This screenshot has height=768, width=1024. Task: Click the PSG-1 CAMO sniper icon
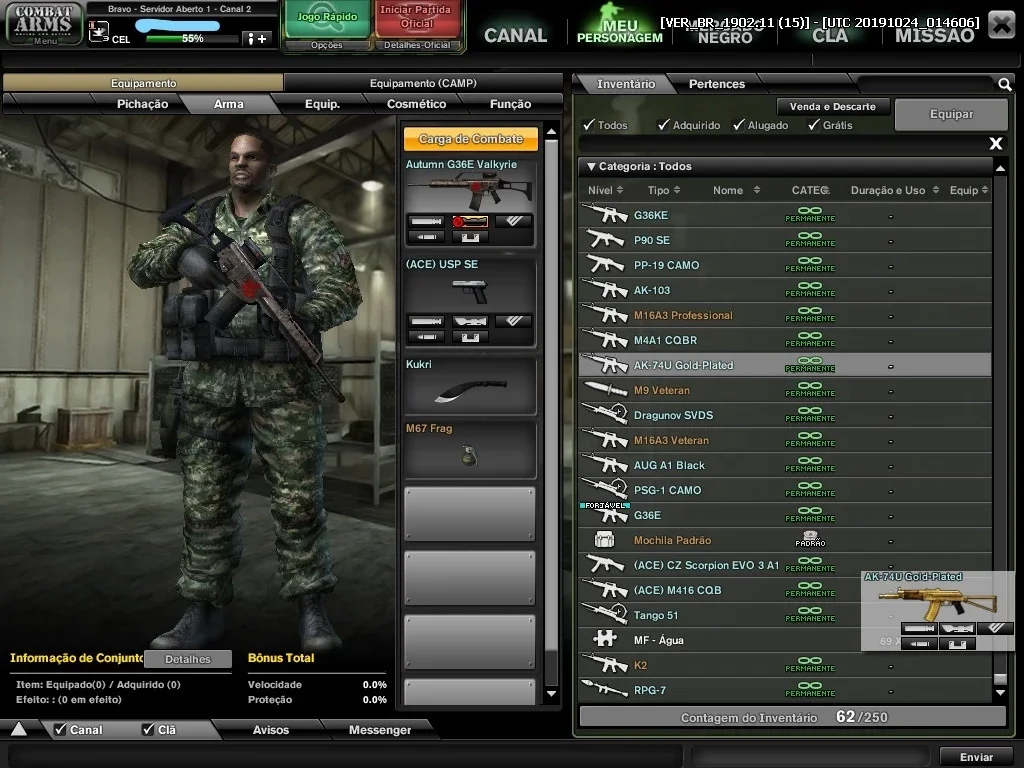604,490
